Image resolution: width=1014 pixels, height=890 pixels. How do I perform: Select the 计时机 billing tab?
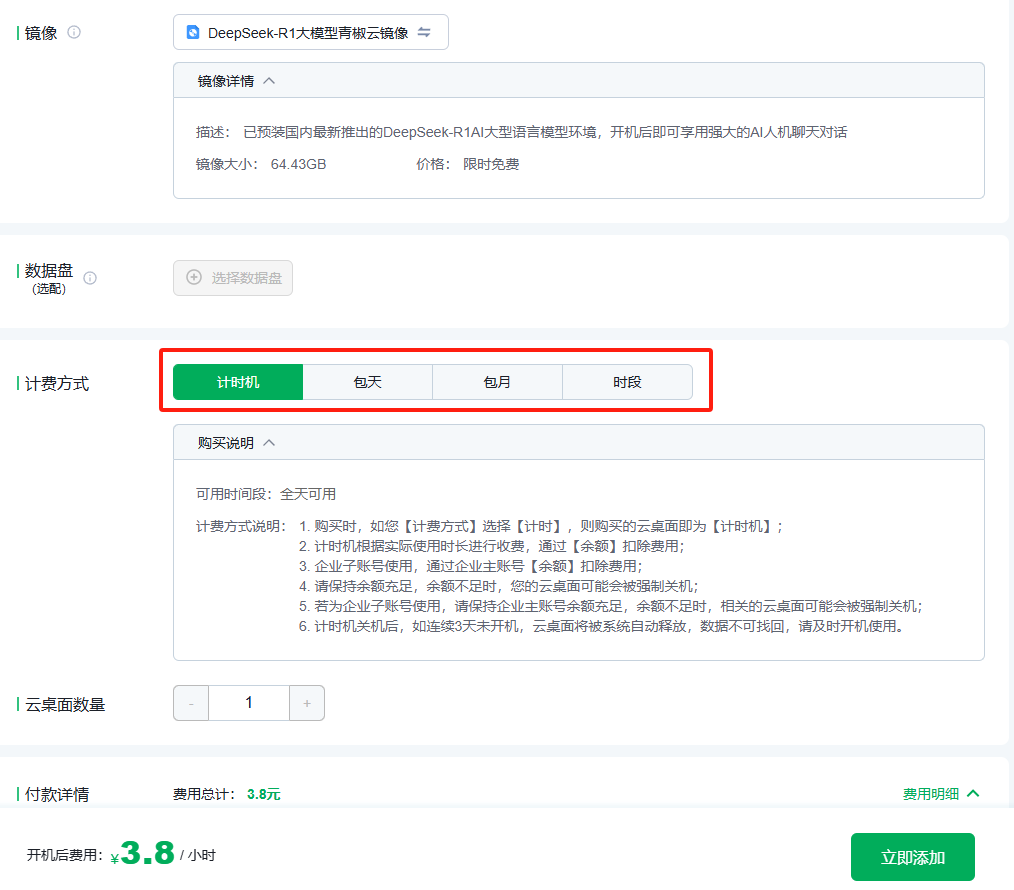(x=238, y=382)
